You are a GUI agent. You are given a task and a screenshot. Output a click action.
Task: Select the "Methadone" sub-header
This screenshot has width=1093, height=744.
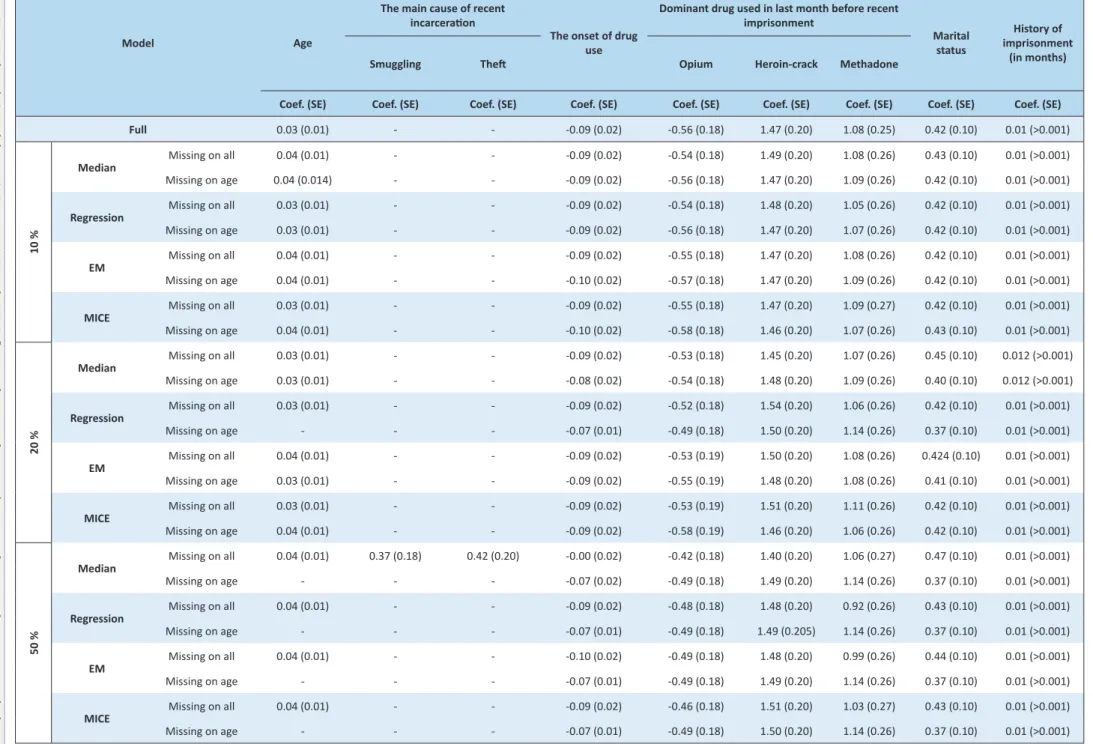click(x=869, y=64)
